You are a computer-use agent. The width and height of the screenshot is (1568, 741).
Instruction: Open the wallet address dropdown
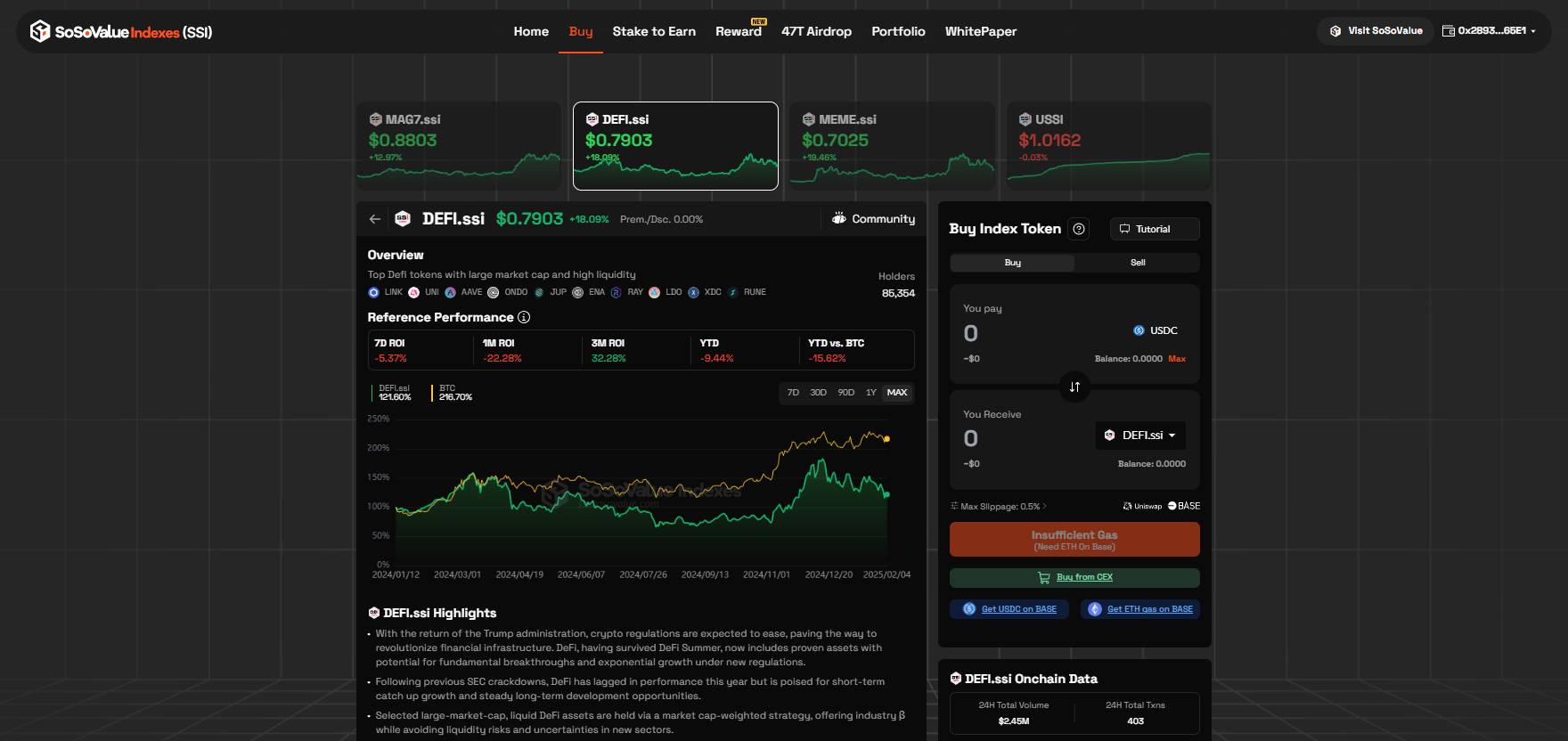pos(1489,30)
